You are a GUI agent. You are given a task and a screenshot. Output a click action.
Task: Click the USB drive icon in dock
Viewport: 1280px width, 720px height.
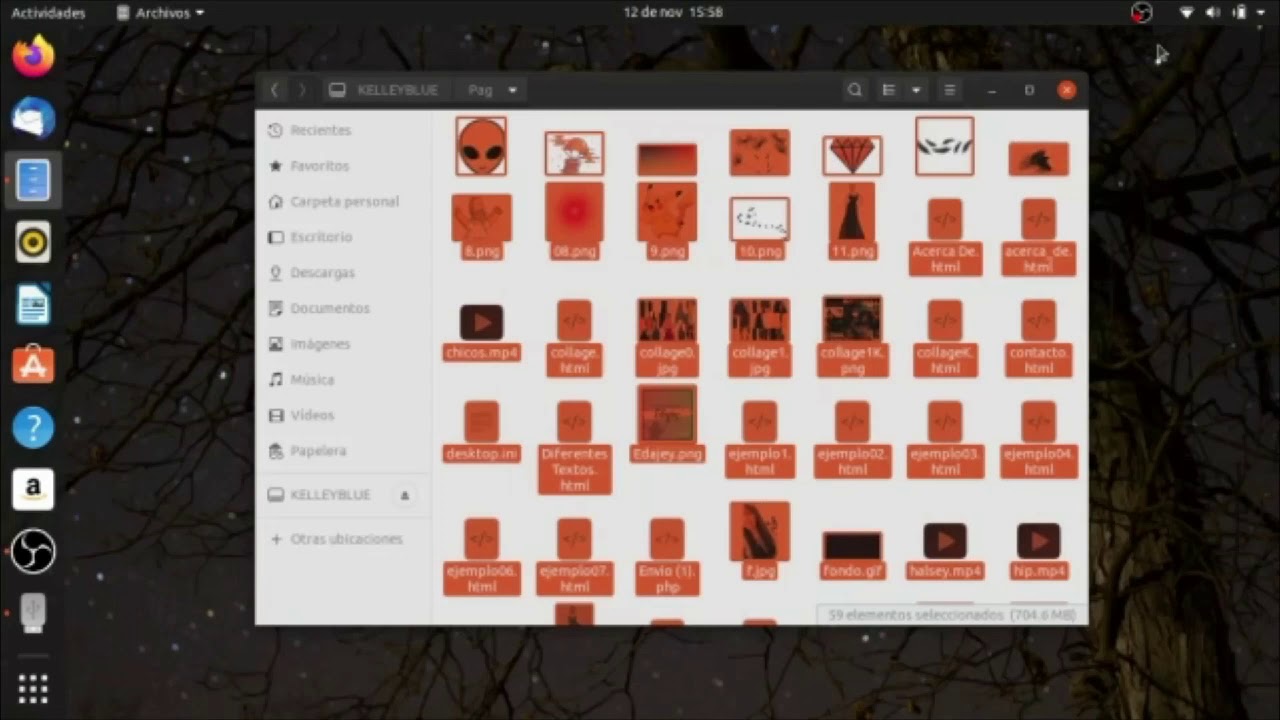tap(33, 612)
